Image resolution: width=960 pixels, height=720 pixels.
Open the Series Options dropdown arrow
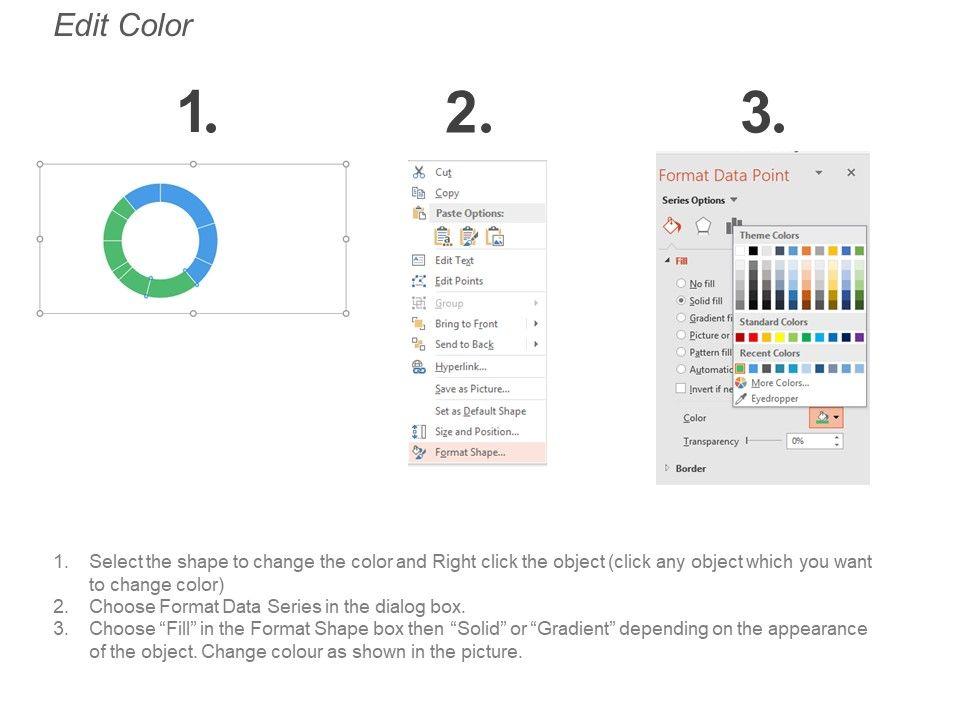click(734, 200)
